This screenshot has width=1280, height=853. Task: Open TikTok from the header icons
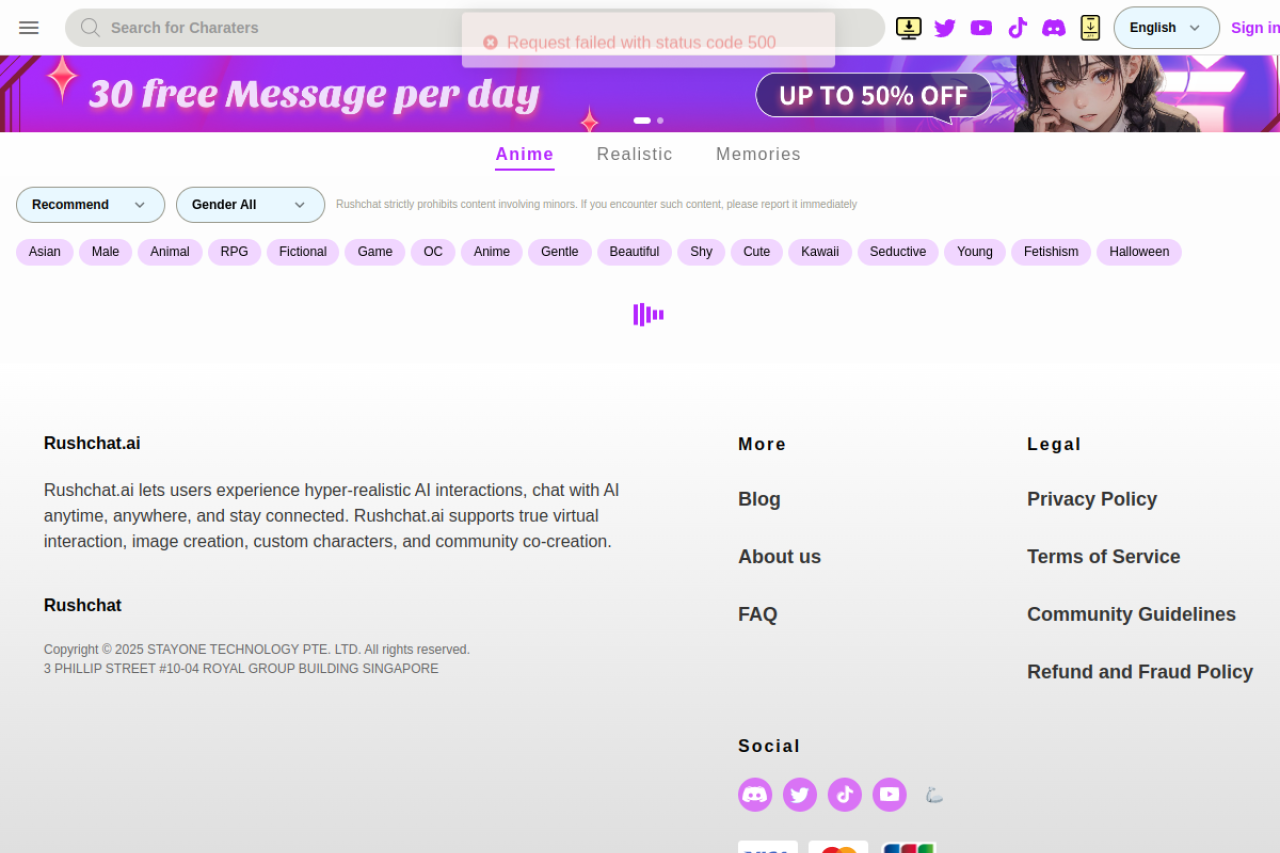tap(1017, 28)
